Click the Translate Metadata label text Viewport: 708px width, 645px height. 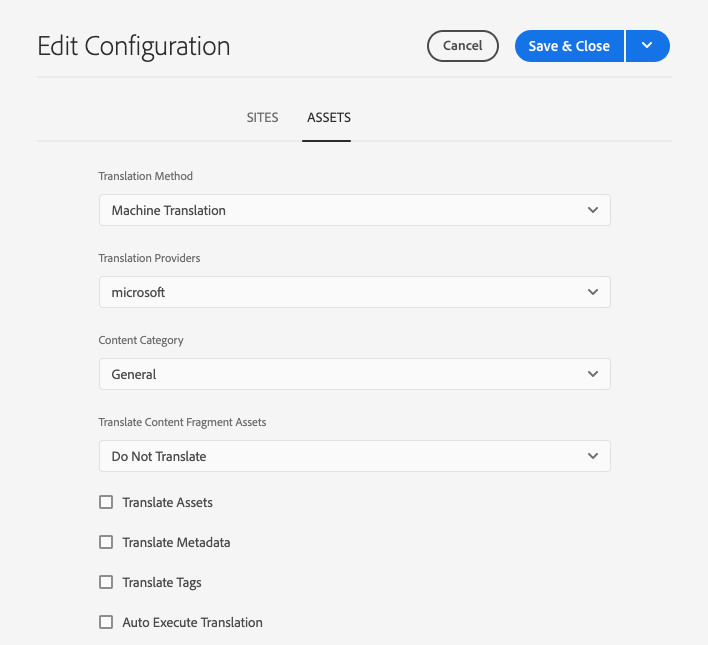[x=176, y=542]
